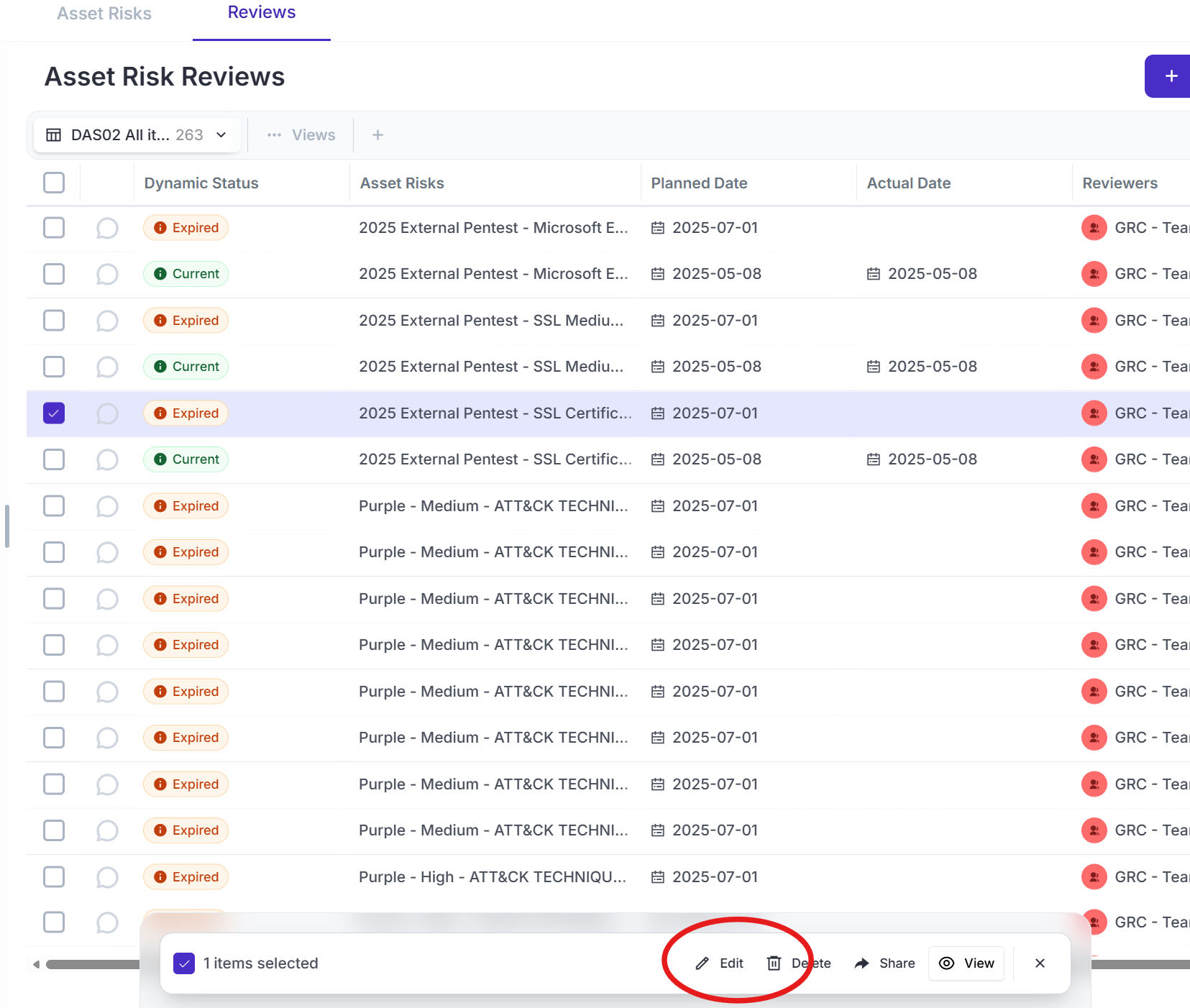Toggle the select-all header checkbox
Screen dimensions: 1190x1008
pyautogui.click(x=54, y=183)
